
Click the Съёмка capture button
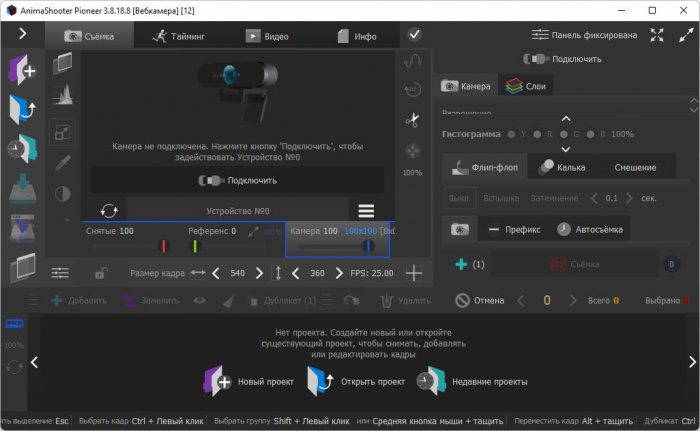(575, 264)
